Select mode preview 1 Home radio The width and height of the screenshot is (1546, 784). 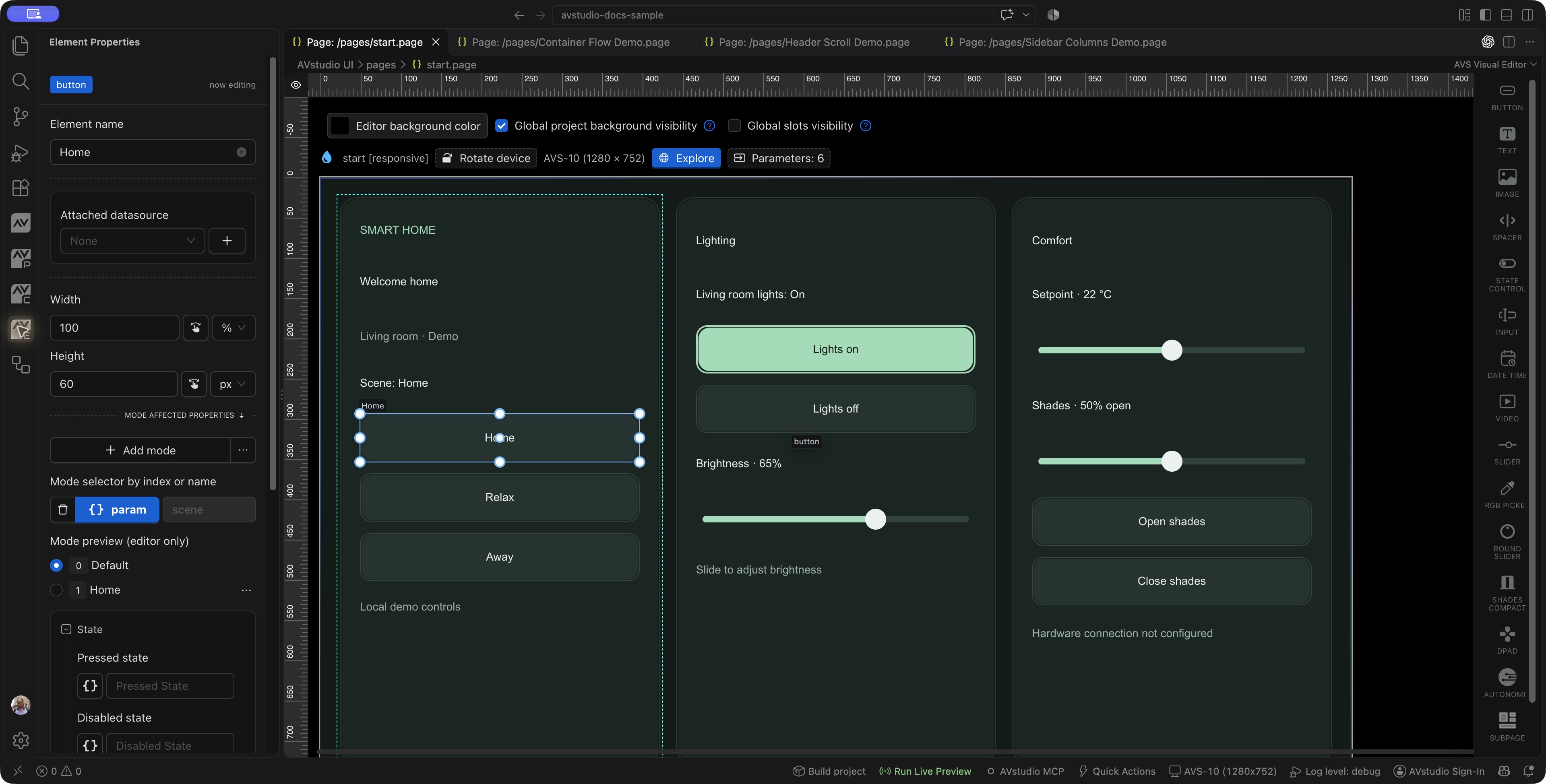[x=56, y=590]
